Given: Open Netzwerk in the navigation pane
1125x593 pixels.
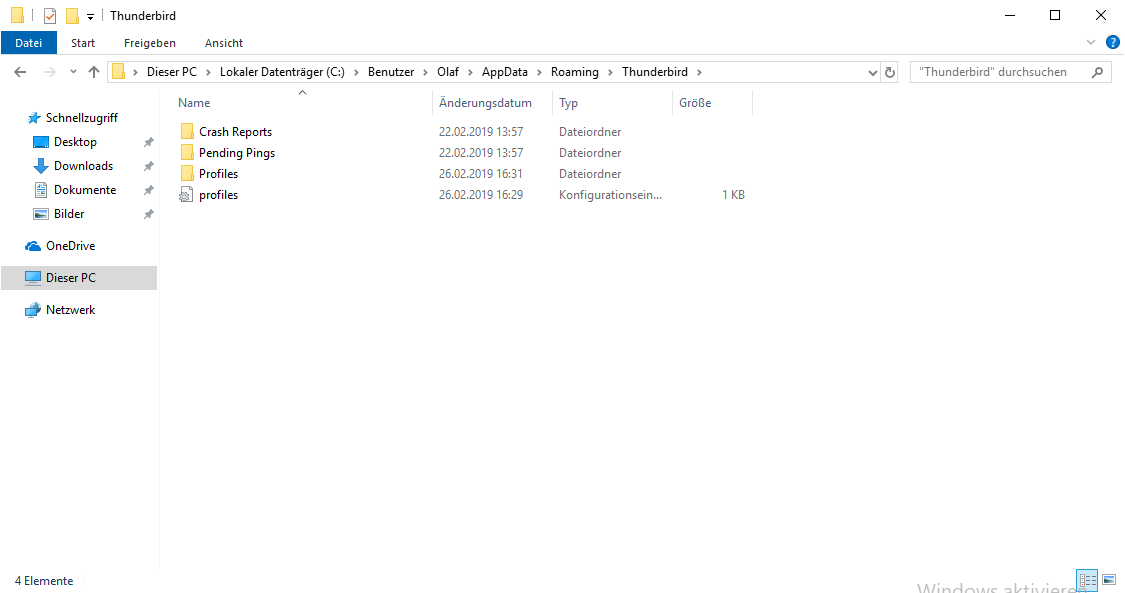Looking at the screenshot, I should click(70, 310).
